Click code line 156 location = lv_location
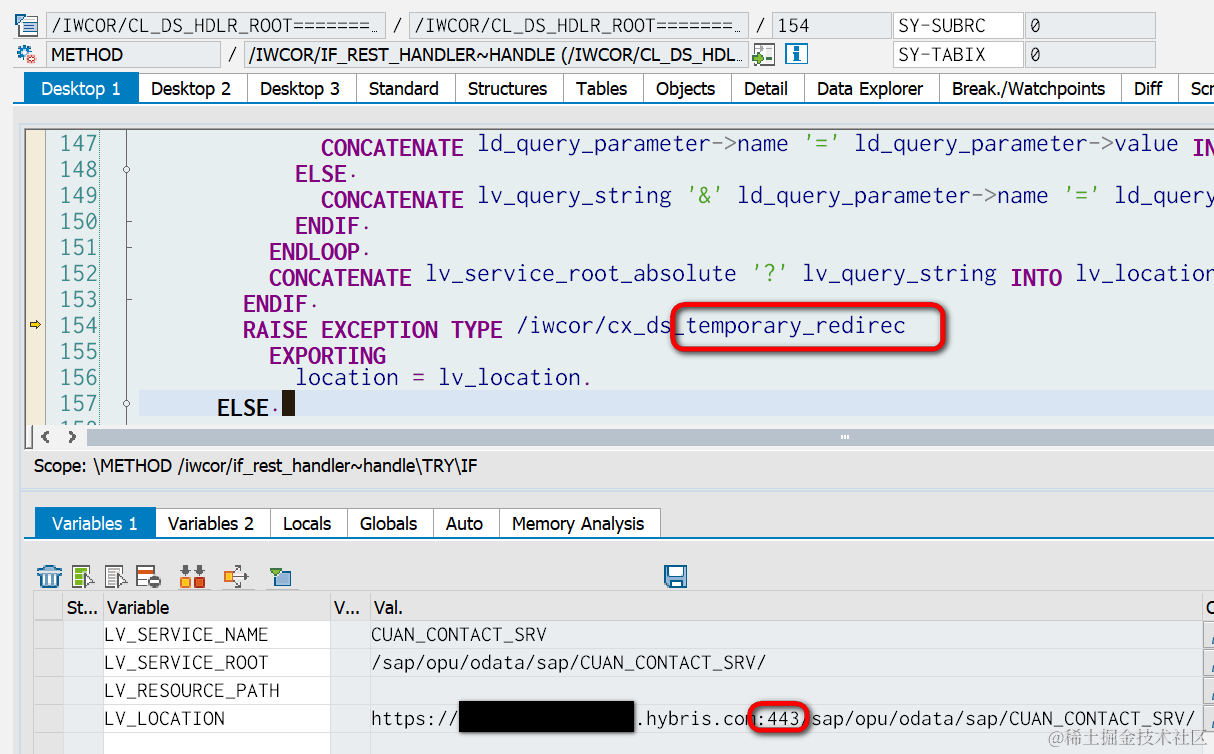The height and width of the screenshot is (754, 1214). [443, 377]
